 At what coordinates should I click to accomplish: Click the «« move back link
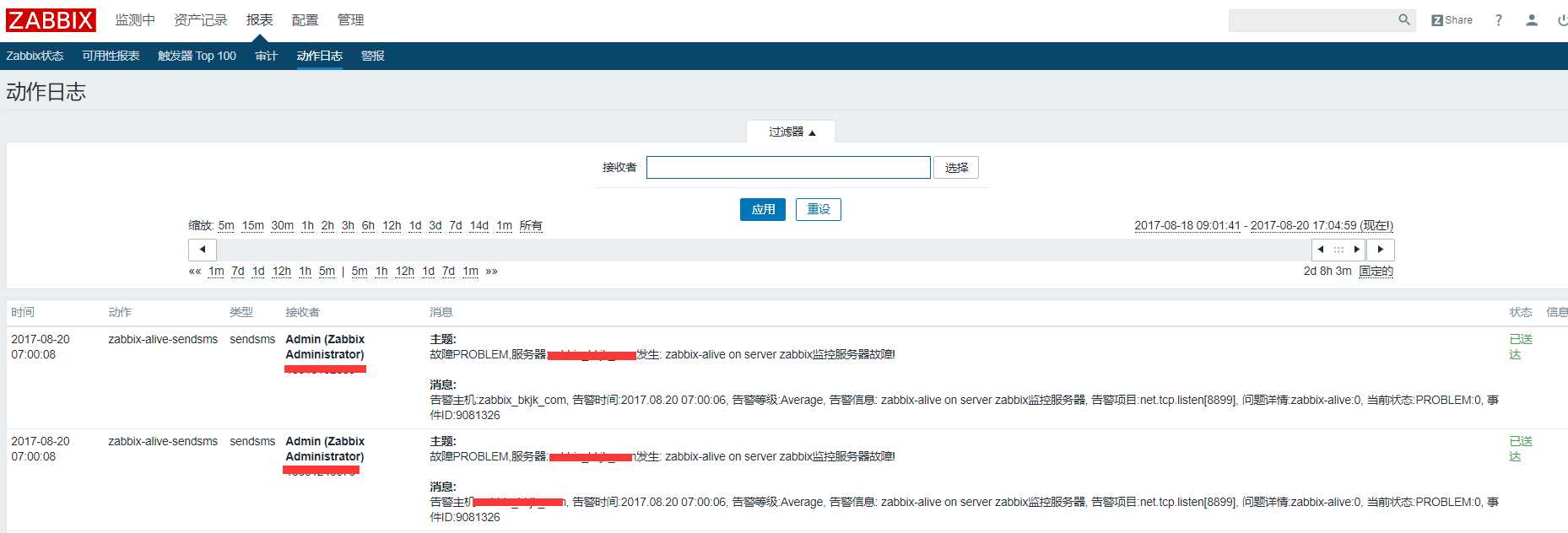pyautogui.click(x=195, y=272)
